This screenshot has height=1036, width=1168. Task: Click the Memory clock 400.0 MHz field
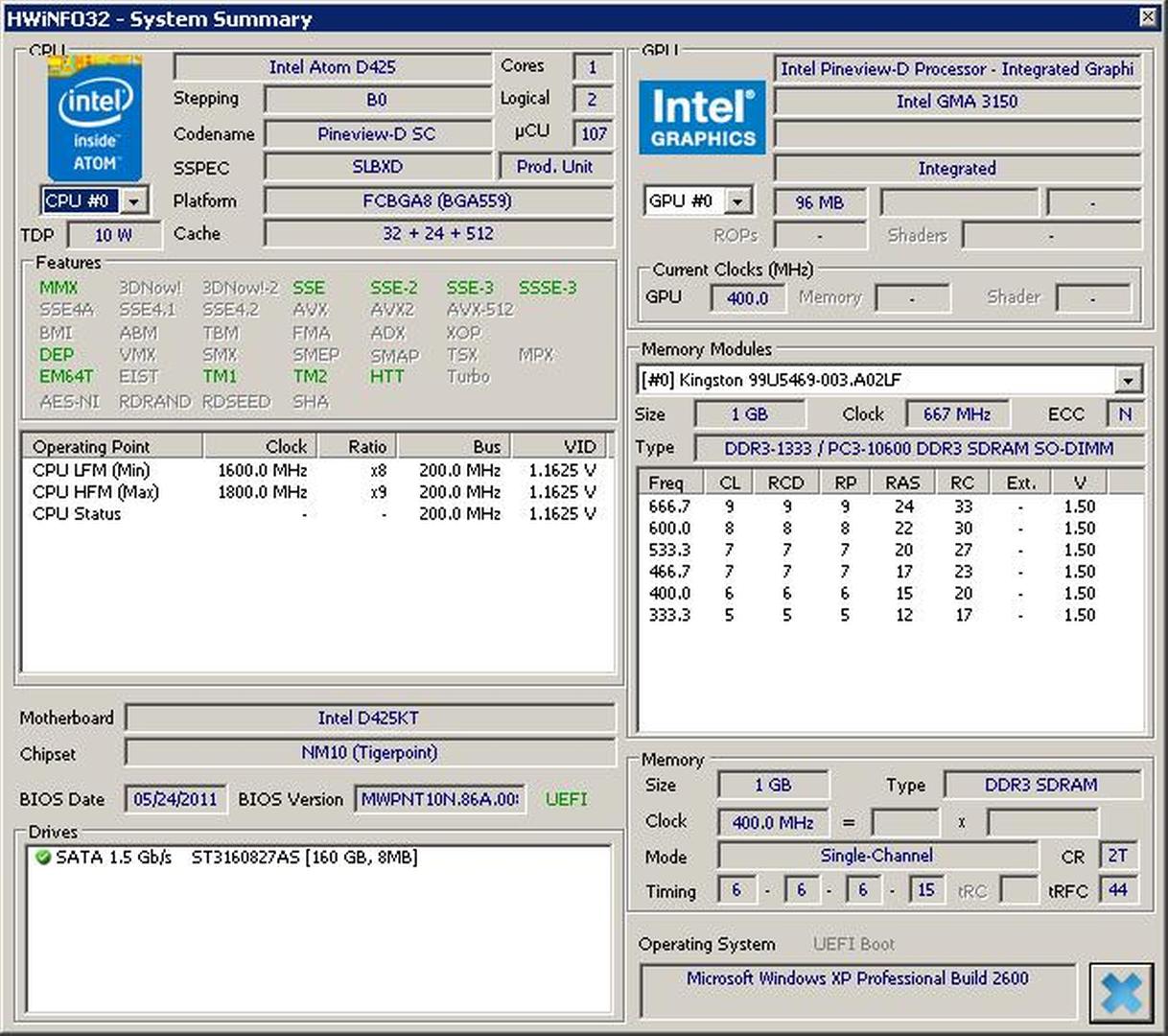773,823
